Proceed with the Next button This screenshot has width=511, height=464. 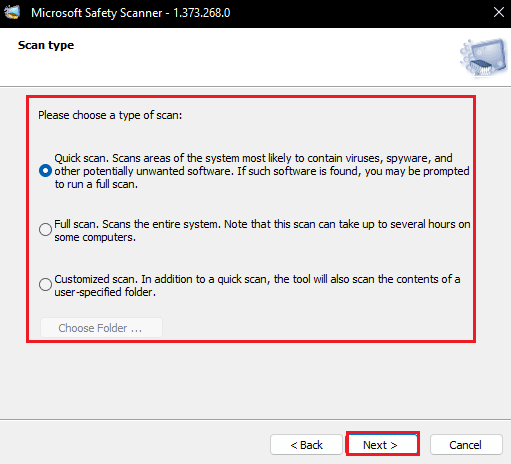[383, 445]
